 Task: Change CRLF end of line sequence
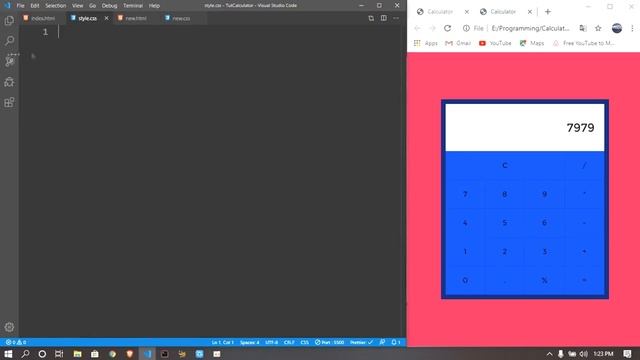click(289, 342)
